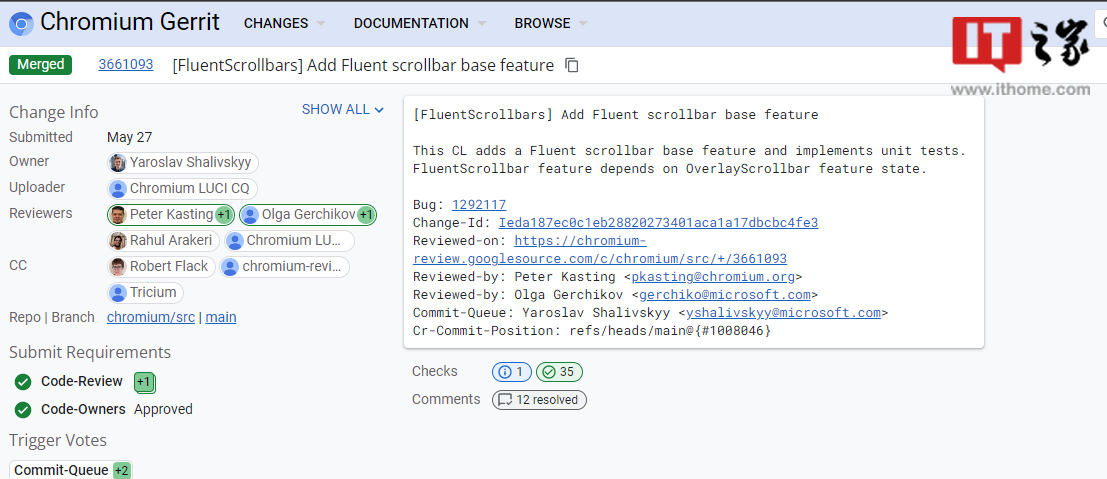This screenshot has width=1107, height=479.
Task: Click Yaroslav Shalivskyy's owner avatar
Action: tap(118, 162)
